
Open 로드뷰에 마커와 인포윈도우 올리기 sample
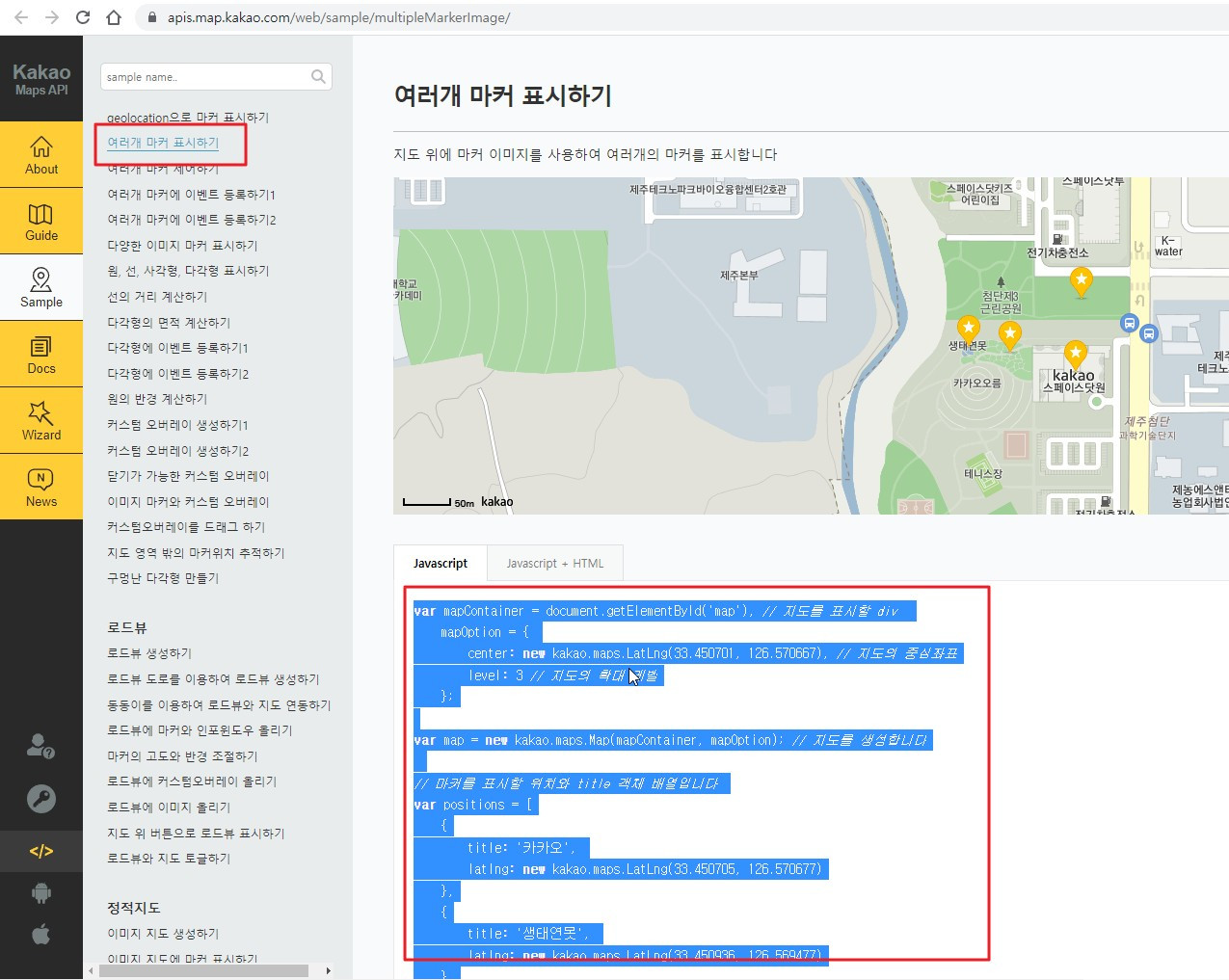click(200, 730)
